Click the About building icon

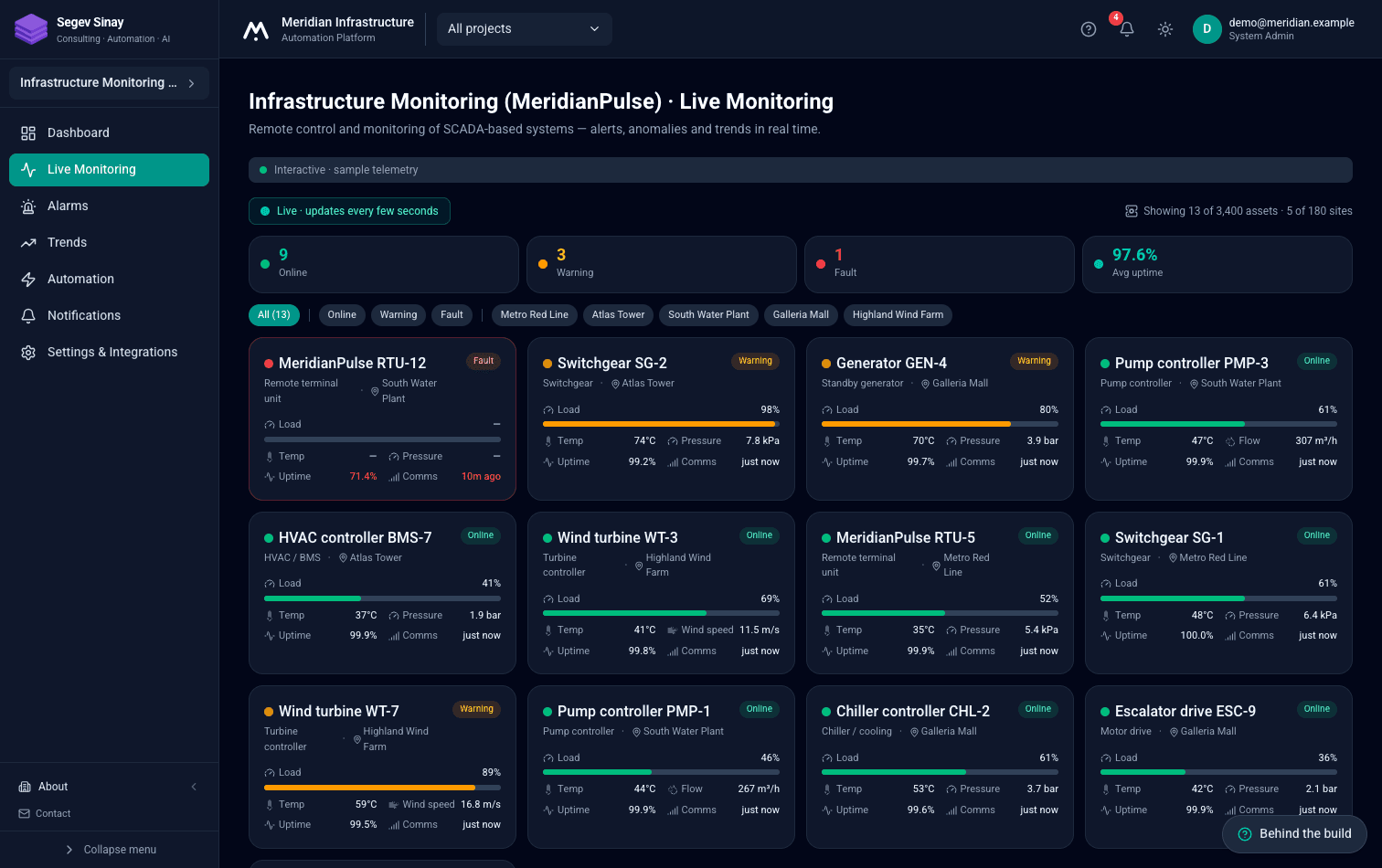25,787
